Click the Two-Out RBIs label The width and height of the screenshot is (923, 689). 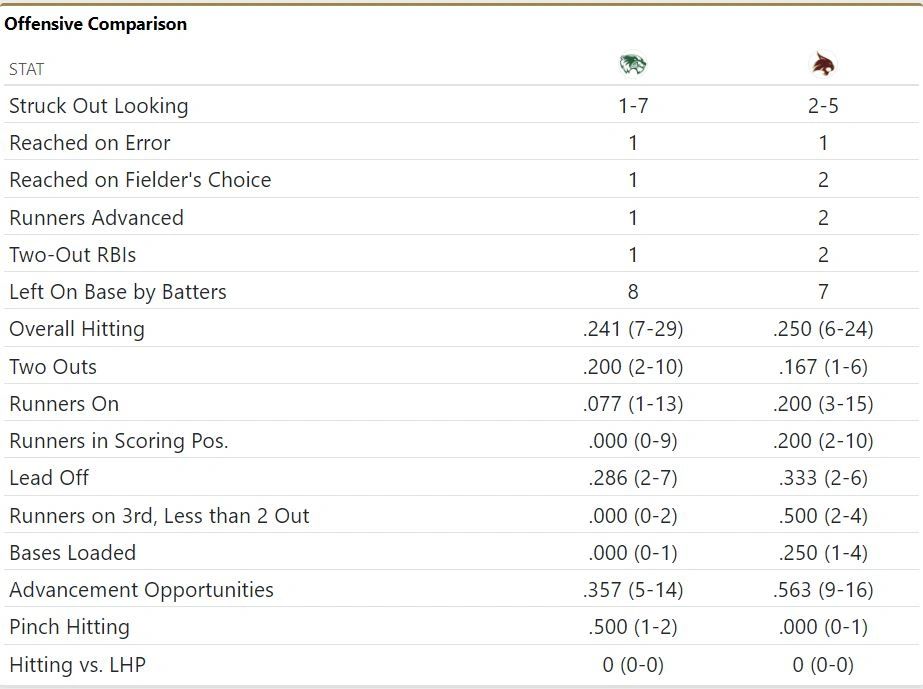pyautogui.click(x=72, y=255)
